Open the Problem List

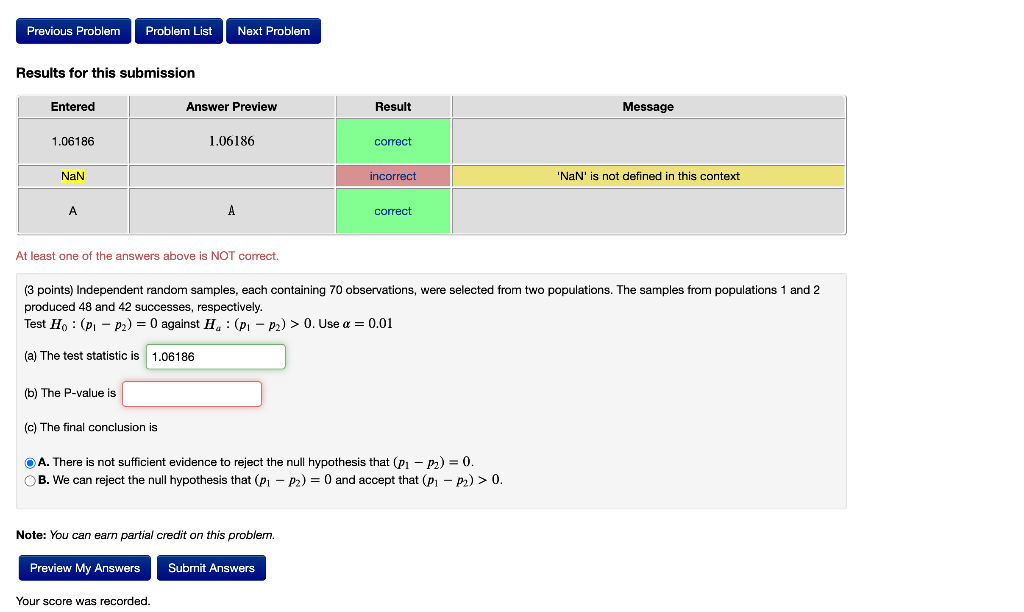point(178,31)
